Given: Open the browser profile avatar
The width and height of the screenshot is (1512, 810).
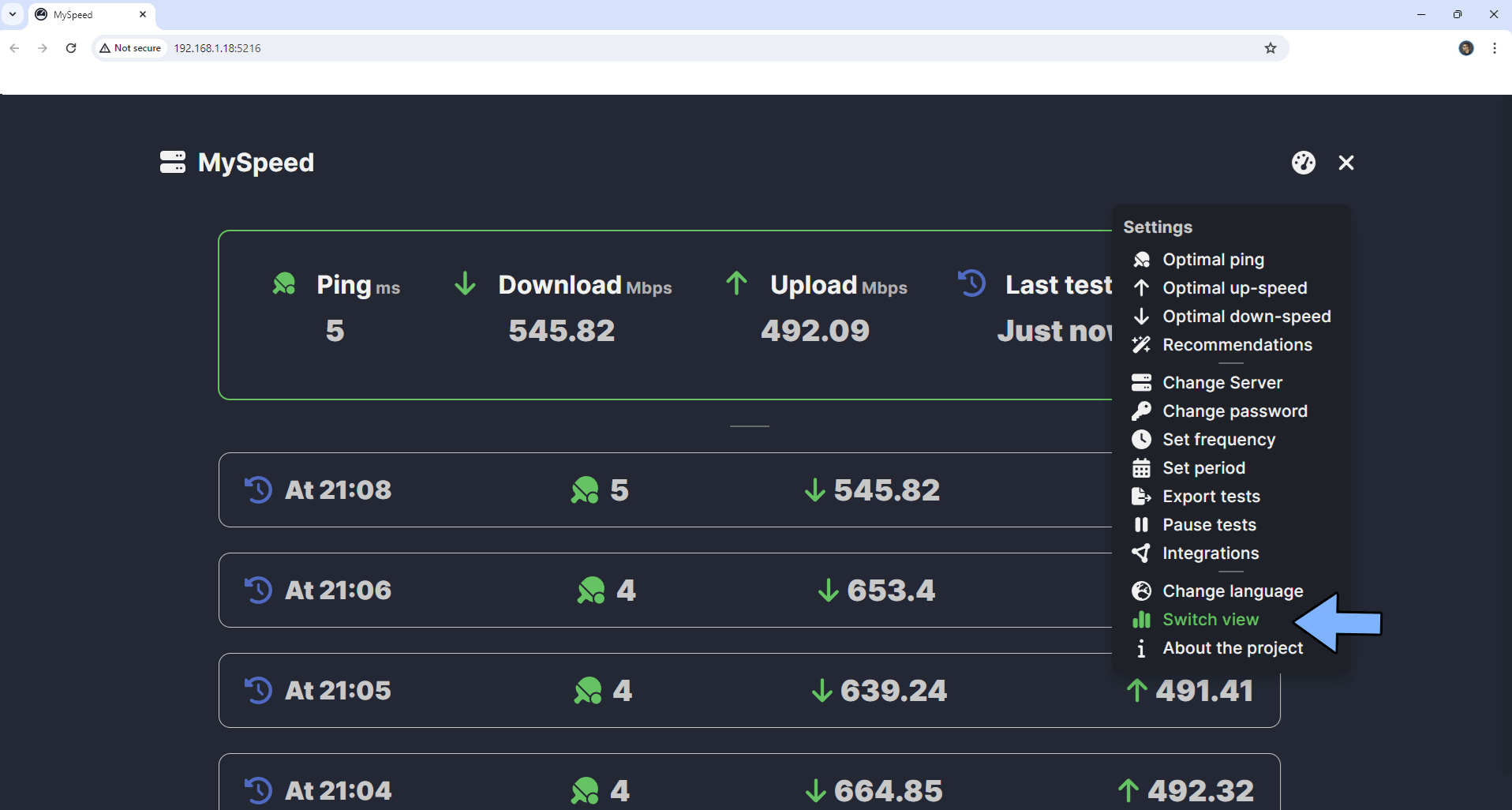Looking at the screenshot, I should [1466, 48].
